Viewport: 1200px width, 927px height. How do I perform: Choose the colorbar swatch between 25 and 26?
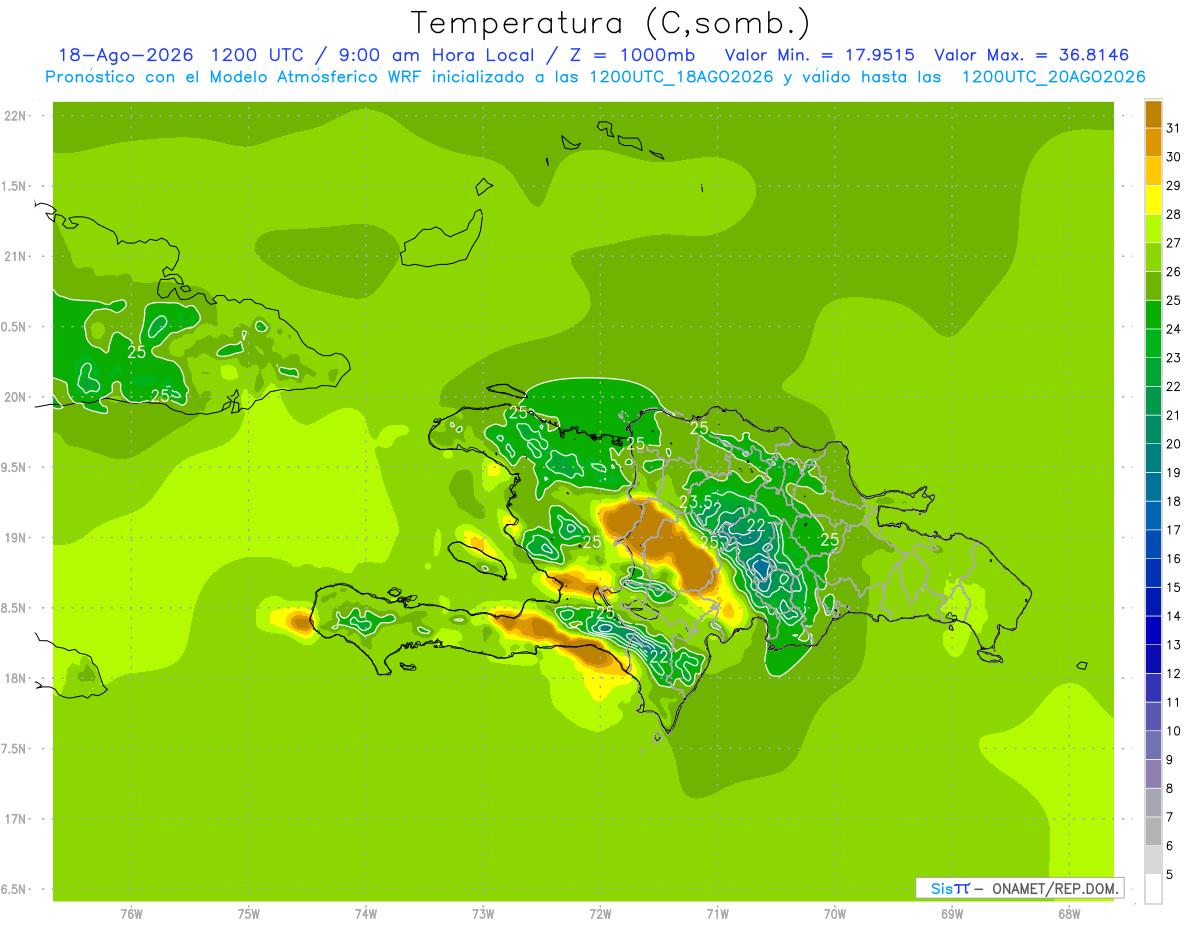pos(1153,286)
